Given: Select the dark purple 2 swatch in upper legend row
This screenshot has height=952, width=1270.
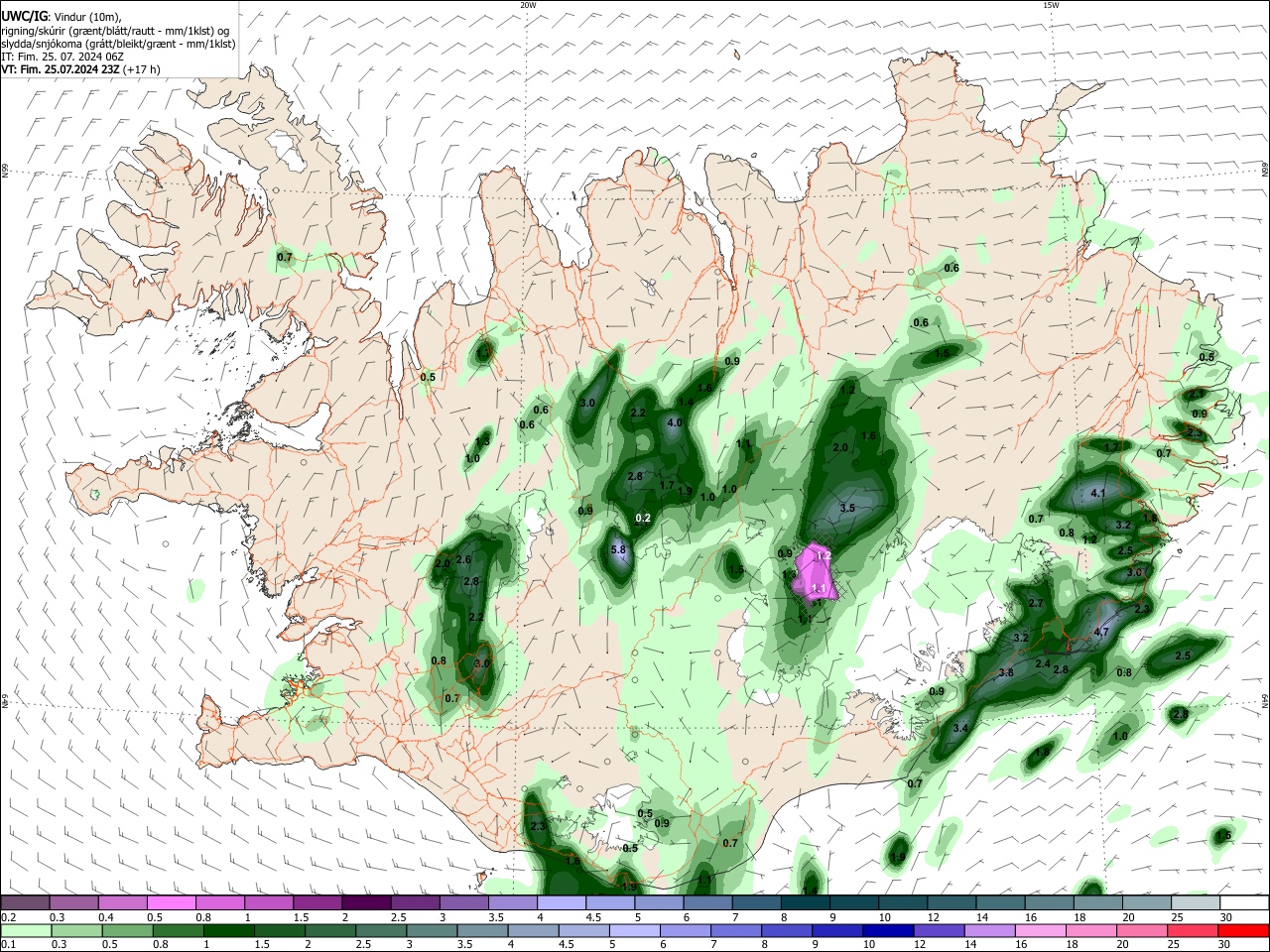Looking at the screenshot, I should click(x=366, y=902).
